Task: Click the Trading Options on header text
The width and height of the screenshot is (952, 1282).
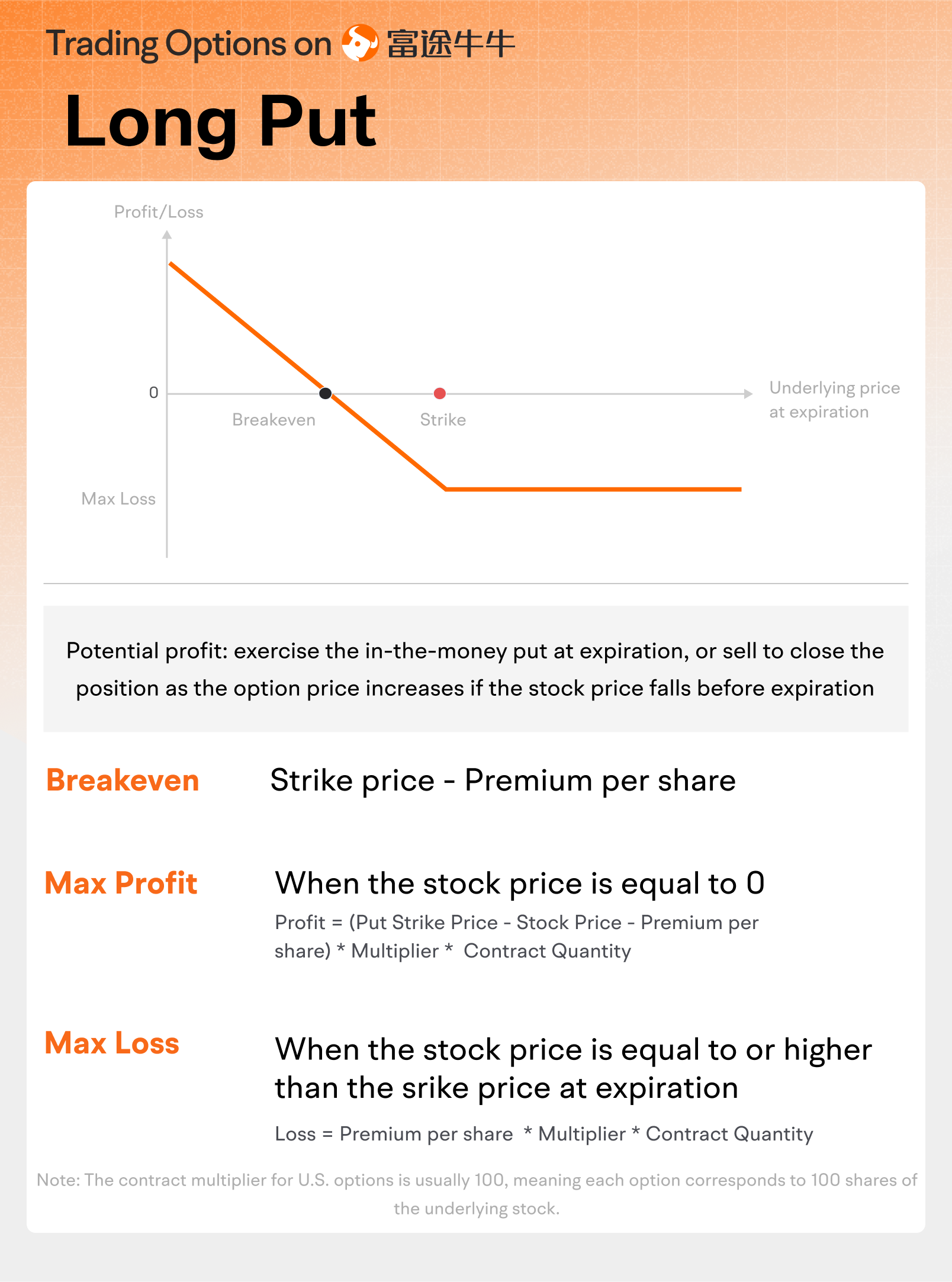Action: tap(189, 44)
